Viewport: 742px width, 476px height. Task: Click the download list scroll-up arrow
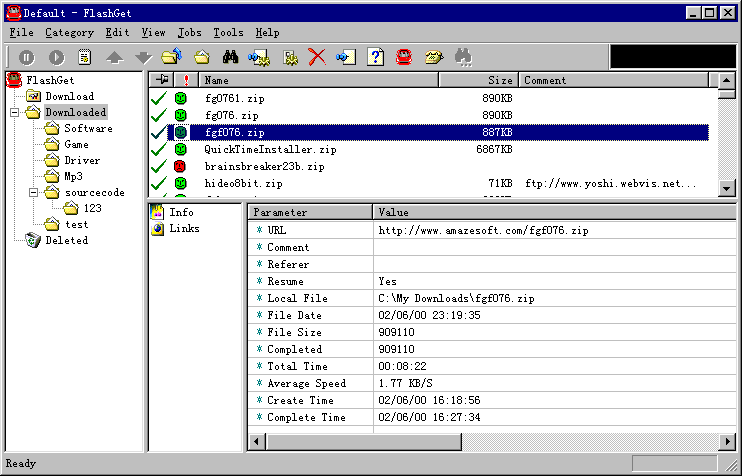click(x=726, y=80)
